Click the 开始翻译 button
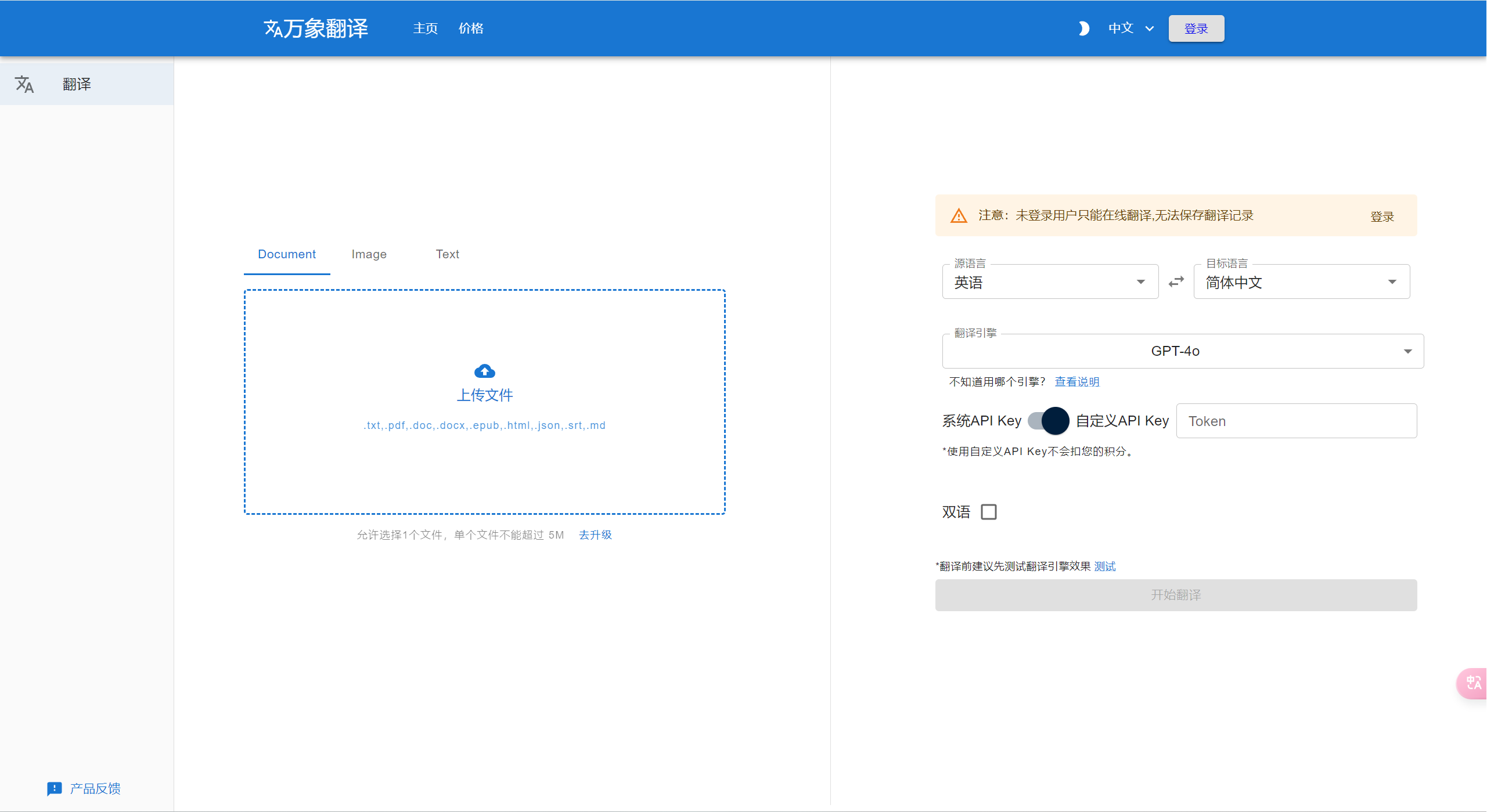This screenshot has width=1487, height=812. coord(1176,595)
